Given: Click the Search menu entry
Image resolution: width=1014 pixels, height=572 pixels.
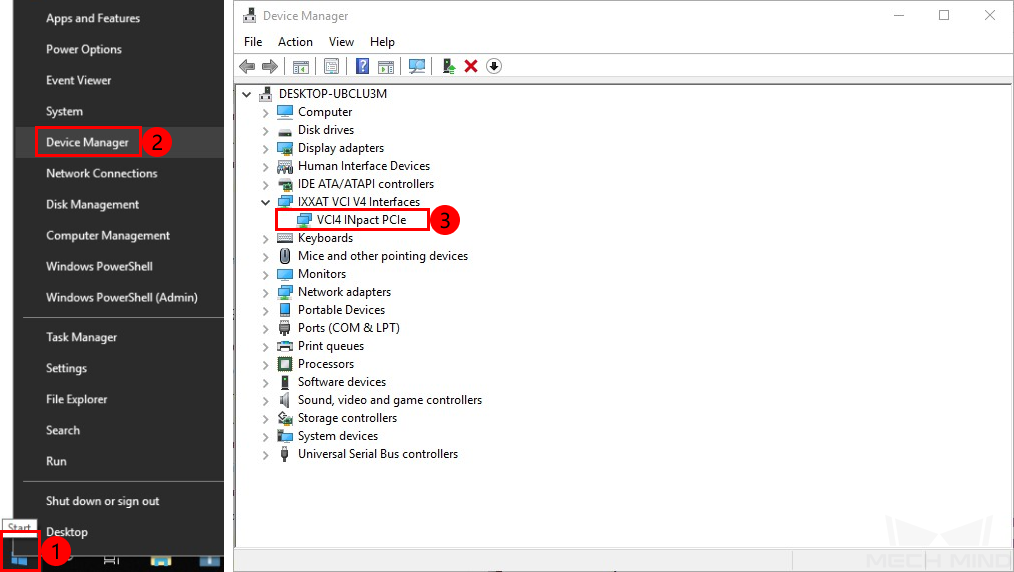Looking at the screenshot, I should (x=63, y=430).
